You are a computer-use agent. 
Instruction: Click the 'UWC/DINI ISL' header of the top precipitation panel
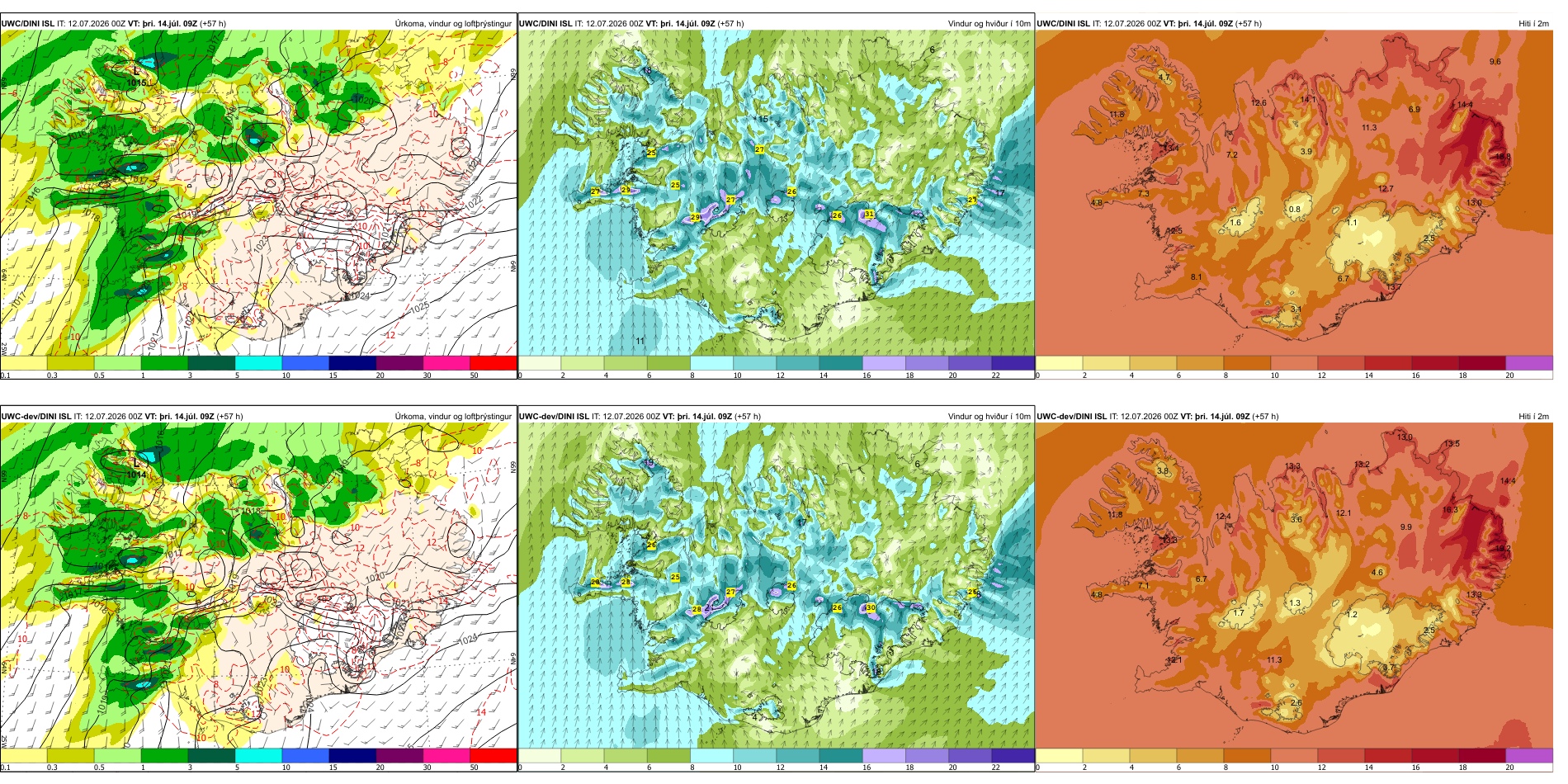27,23
